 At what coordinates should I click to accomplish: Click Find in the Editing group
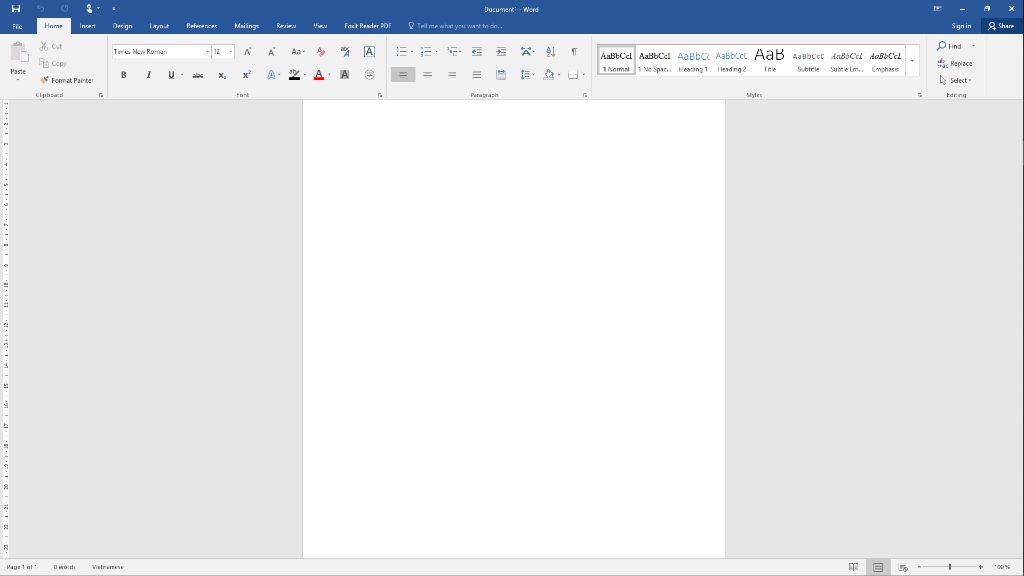click(x=950, y=46)
